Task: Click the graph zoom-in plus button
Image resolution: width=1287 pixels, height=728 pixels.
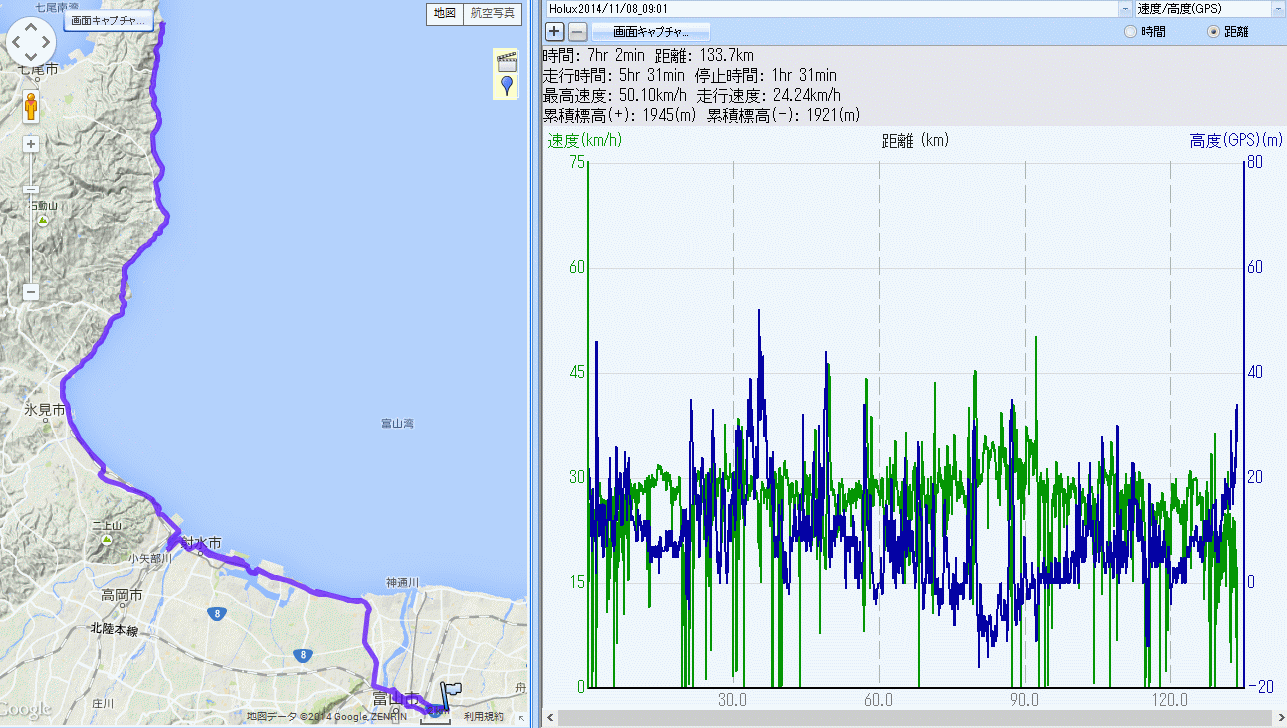Action: point(555,31)
